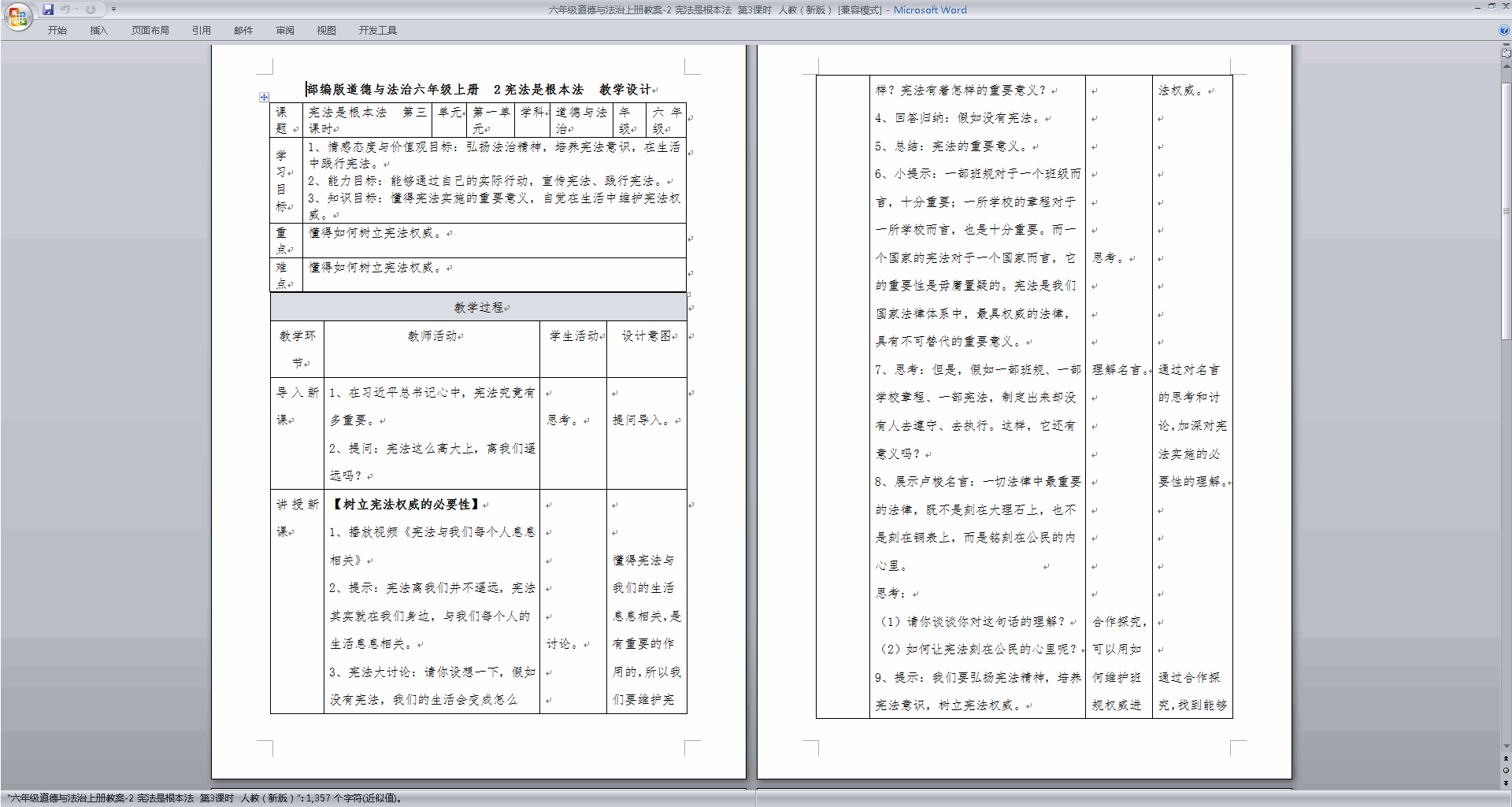Jump to next page with double-down arrow
1512x807 pixels.
1506,783
